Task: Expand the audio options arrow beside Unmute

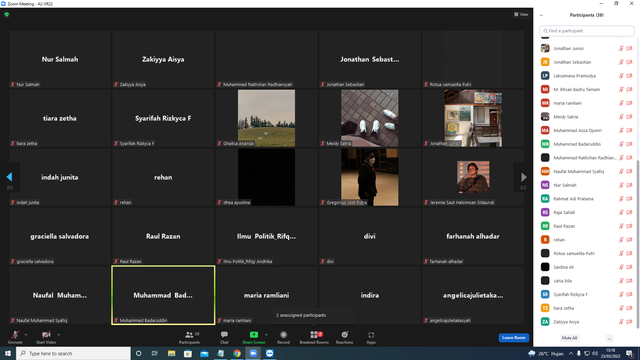Action: coord(26,335)
